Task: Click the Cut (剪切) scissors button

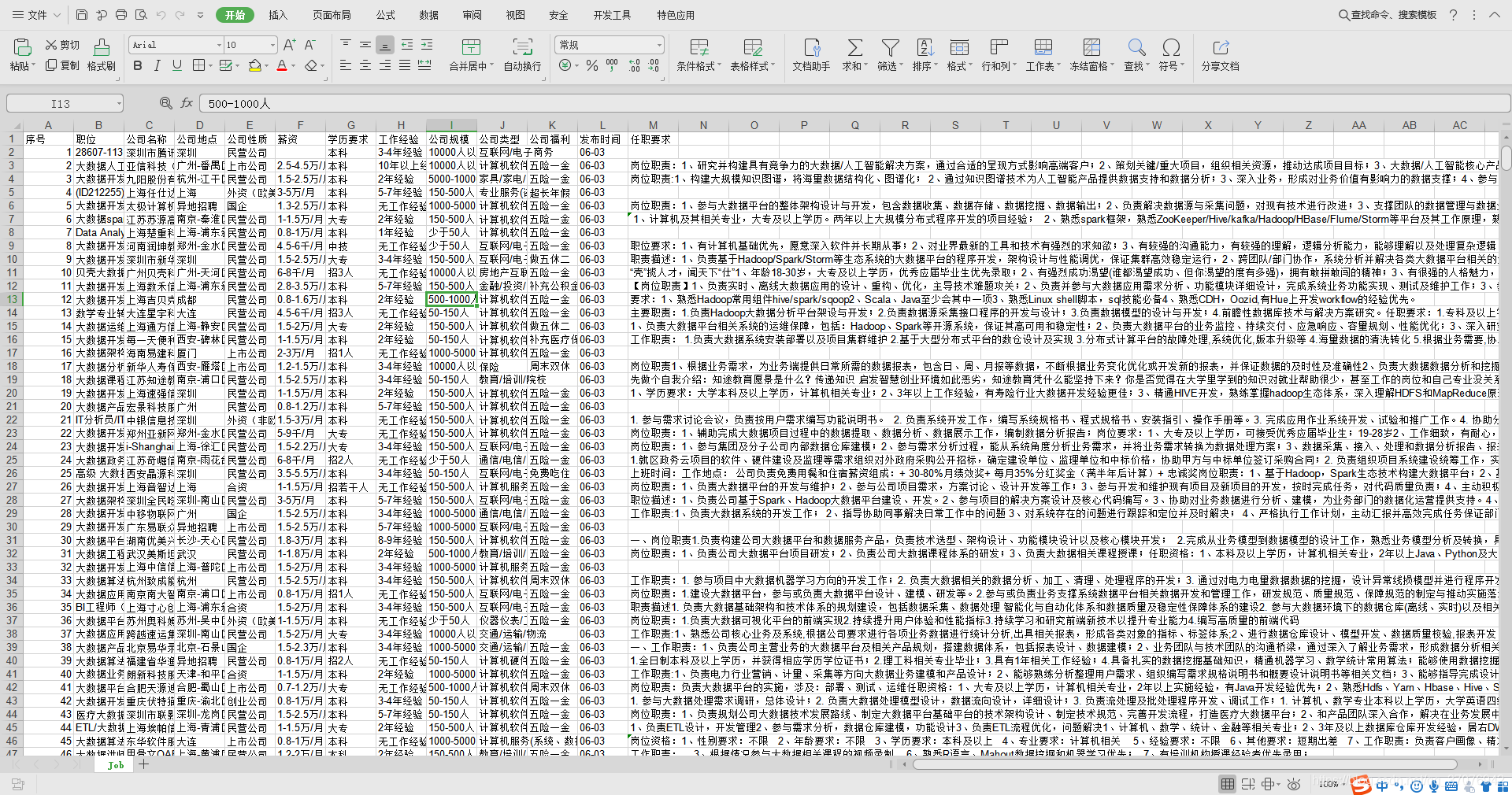Action: pos(62,45)
